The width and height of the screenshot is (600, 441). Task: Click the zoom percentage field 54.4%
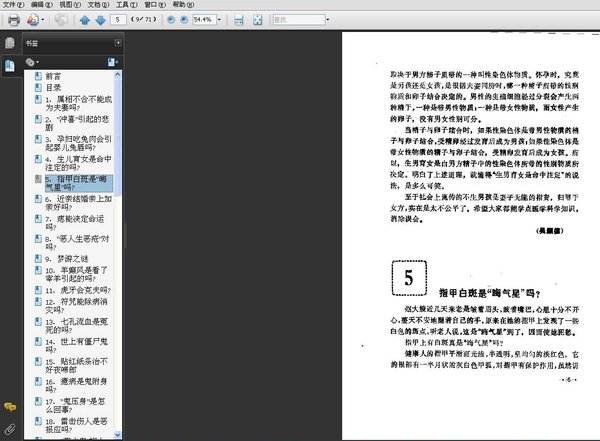tap(204, 20)
